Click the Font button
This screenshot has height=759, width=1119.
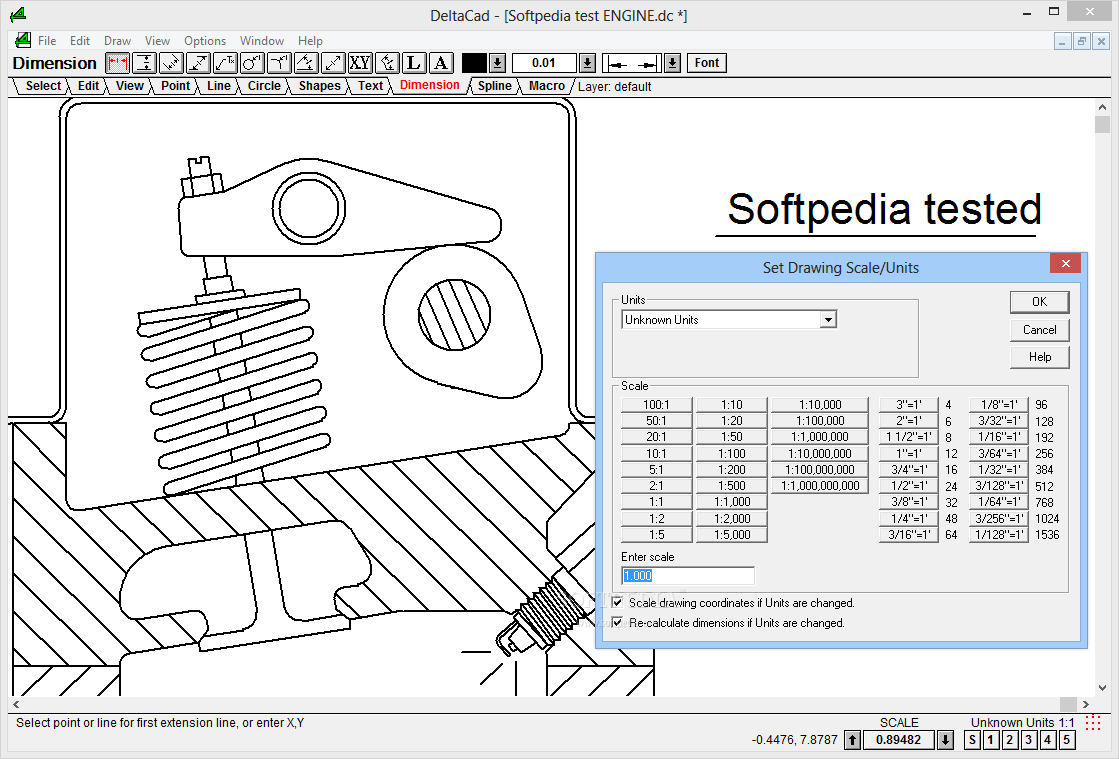[x=707, y=63]
